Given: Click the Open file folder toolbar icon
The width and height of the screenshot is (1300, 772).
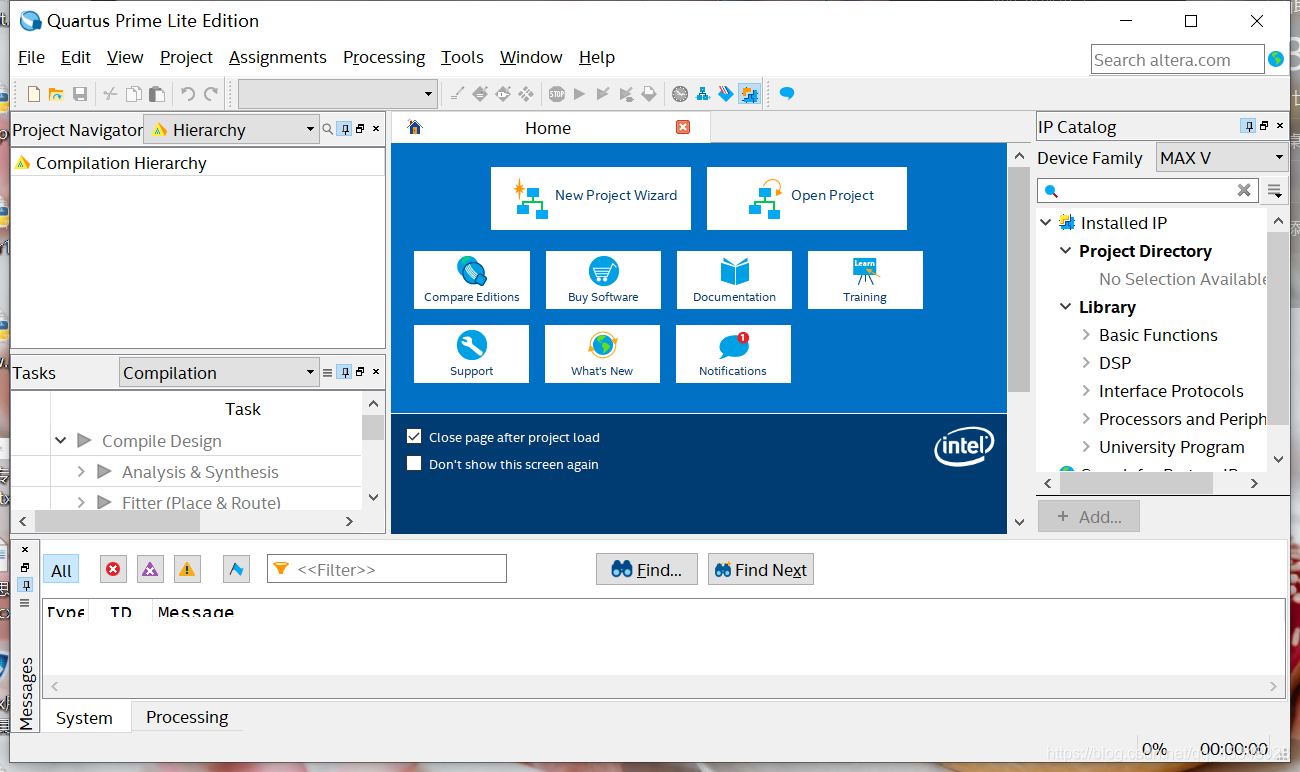Looking at the screenshot, I should click(x=57, y=94).
